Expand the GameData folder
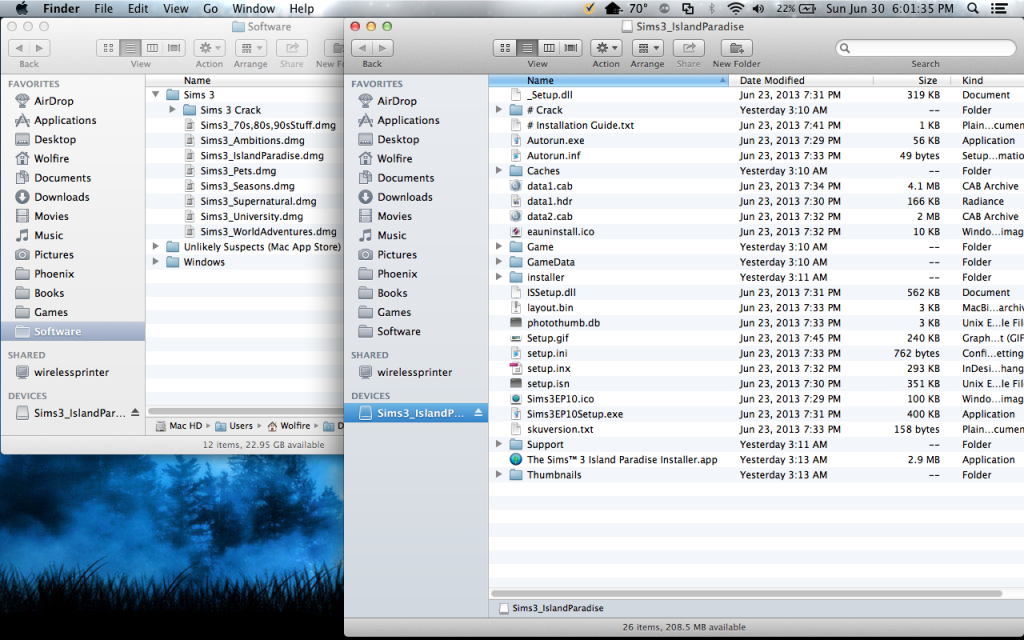The height and width of the screenshot is (640, 1024). tap(499, 262)
